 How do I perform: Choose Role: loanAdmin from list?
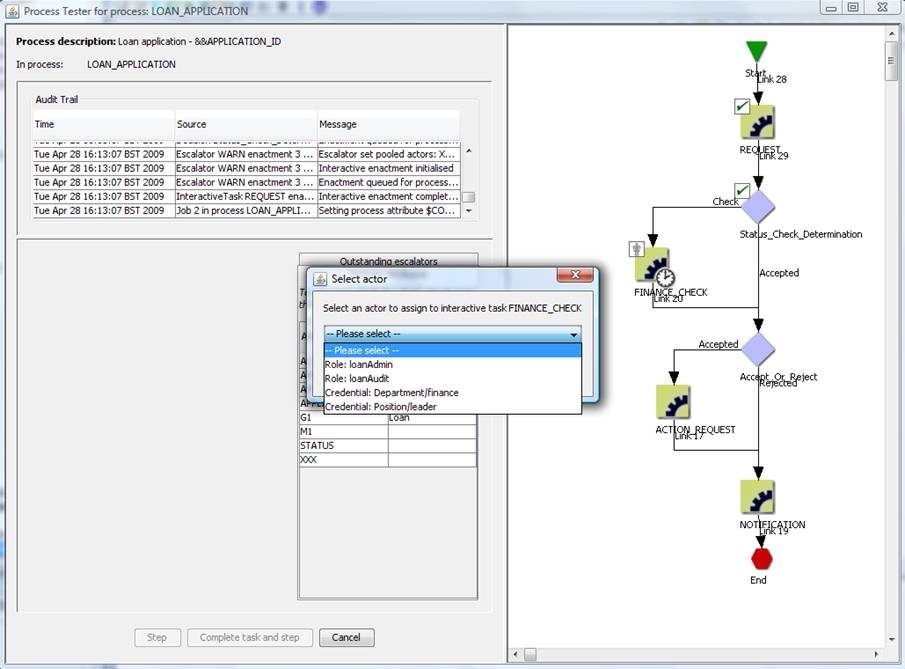359,365
